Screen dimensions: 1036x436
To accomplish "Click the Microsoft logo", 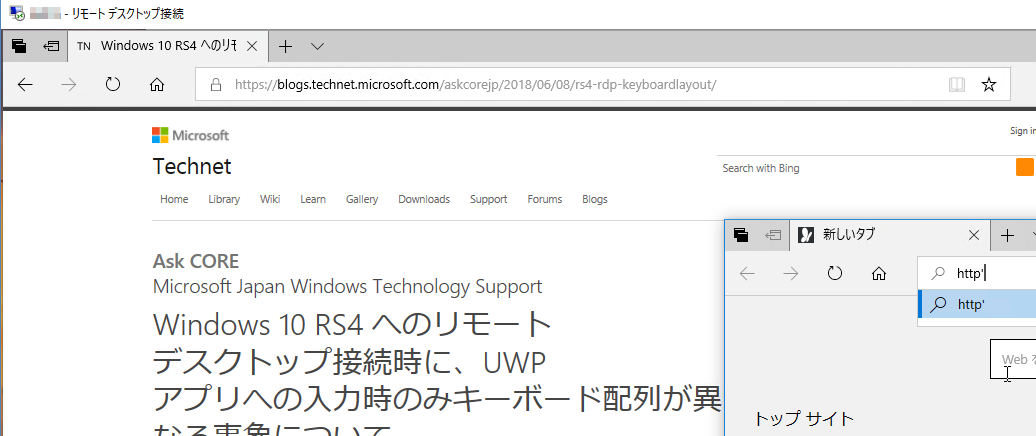I will pos(190,135).
